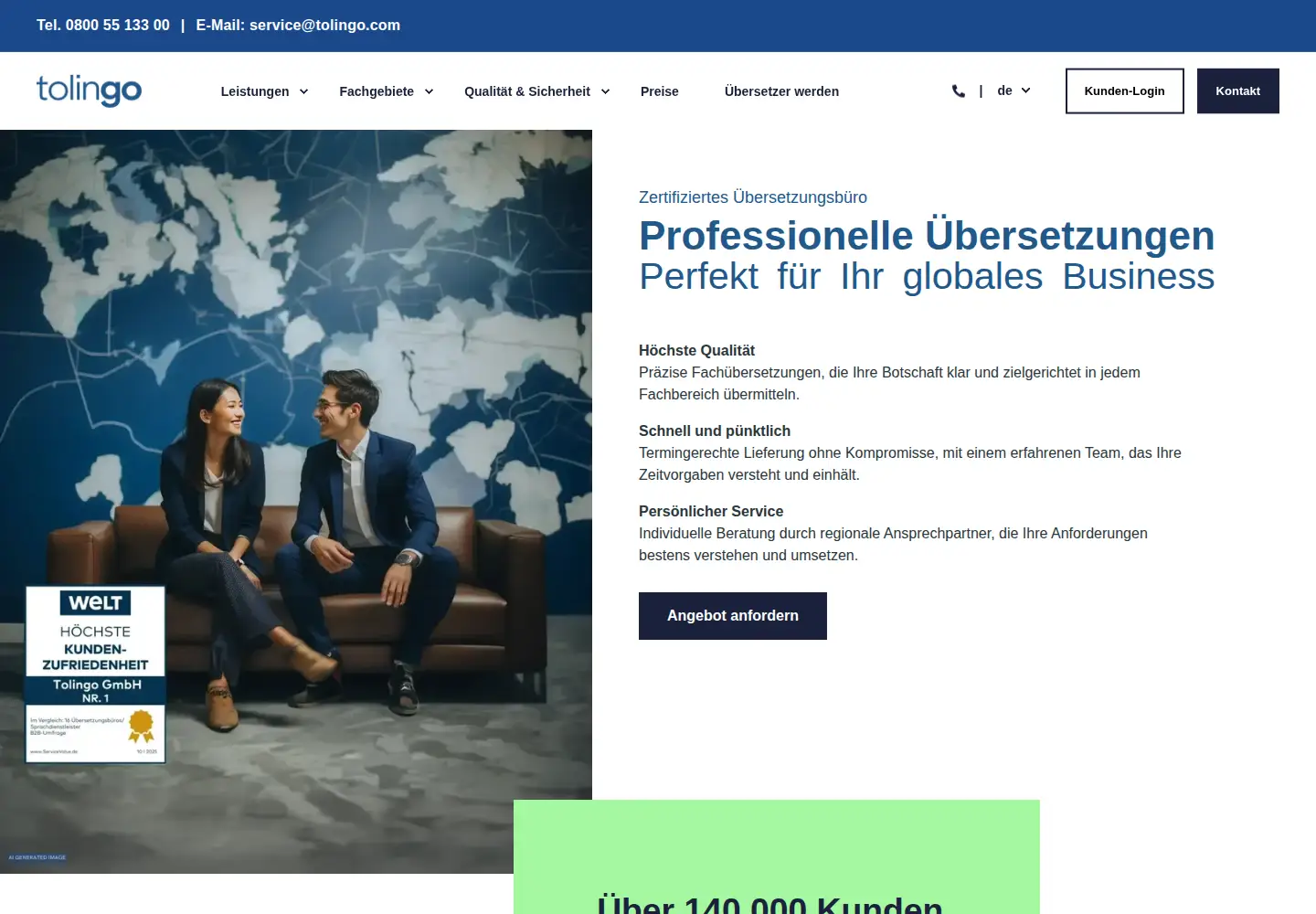The image size is (1316, 914).
Task: Click the Angebot anfordern button
Action: click(733, 616)
